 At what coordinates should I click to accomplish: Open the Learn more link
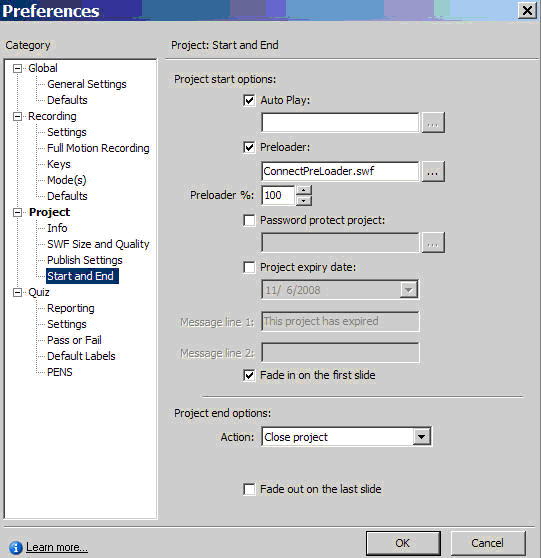(x=57, y=547)
